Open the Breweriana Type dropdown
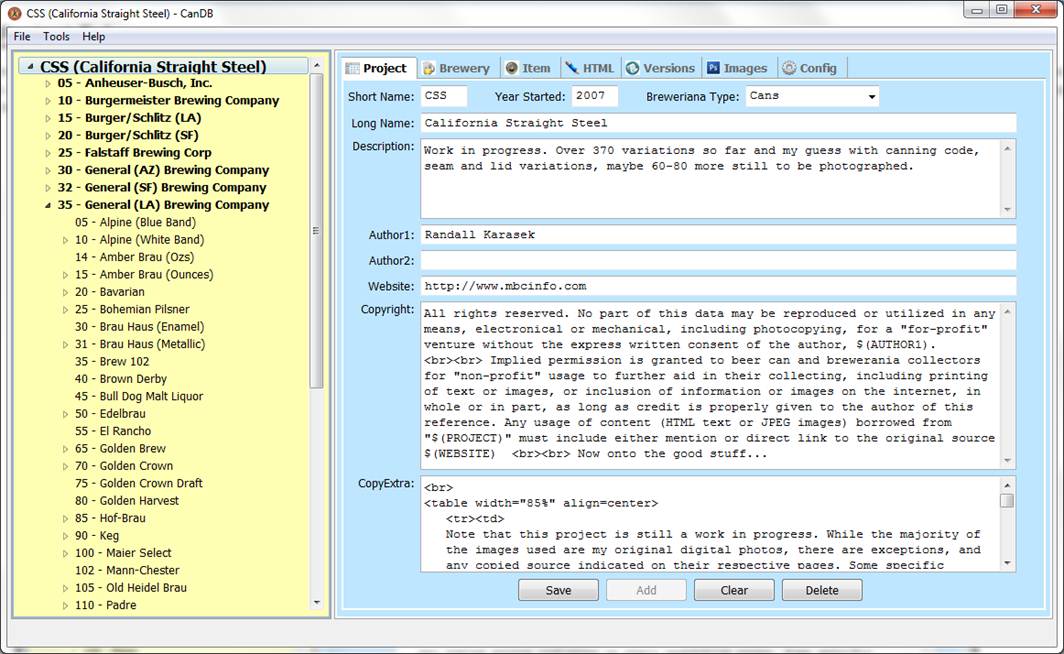Viewport: 1064px width, 654px height. [872, 96]
